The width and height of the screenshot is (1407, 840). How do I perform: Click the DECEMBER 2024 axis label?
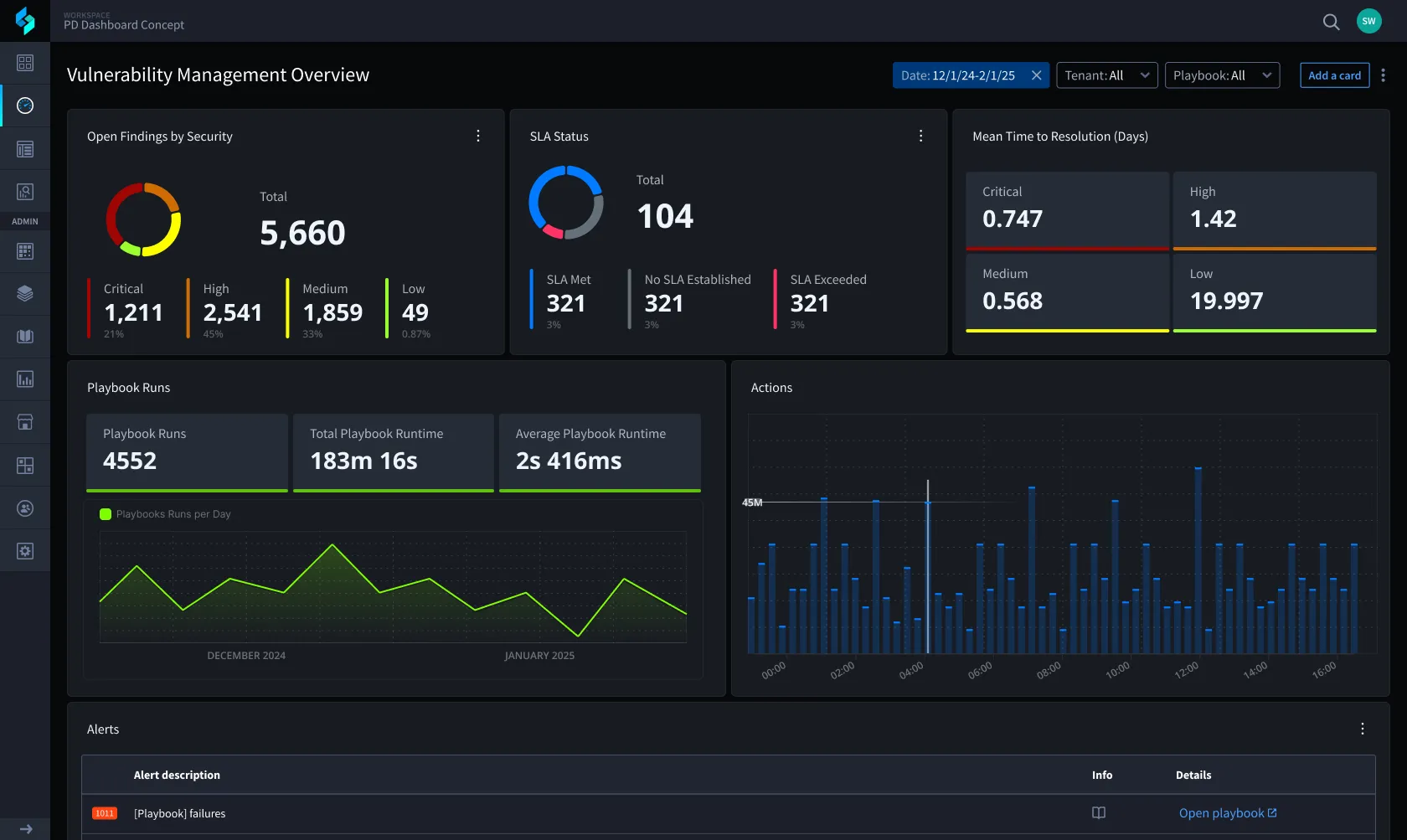coord(246,656)
